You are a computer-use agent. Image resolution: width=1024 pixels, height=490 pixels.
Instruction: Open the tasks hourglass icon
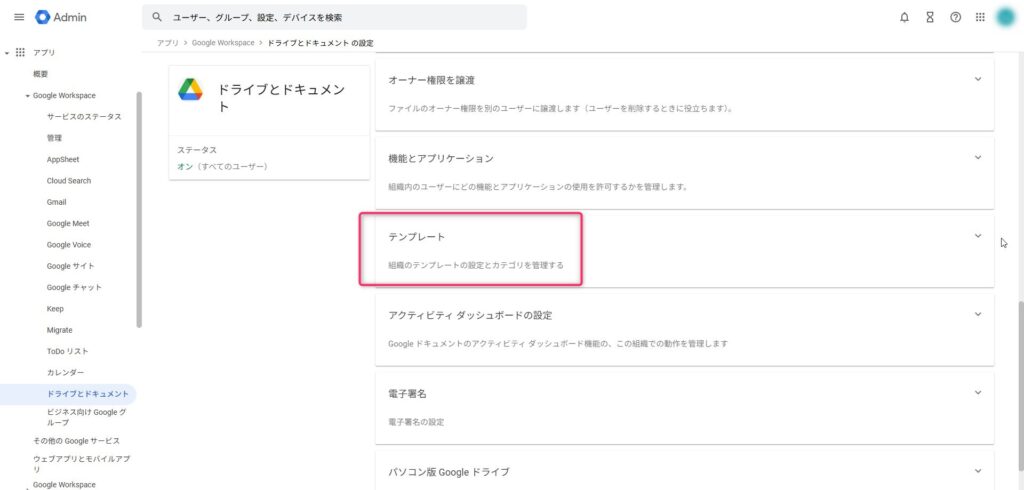[930, 18]
